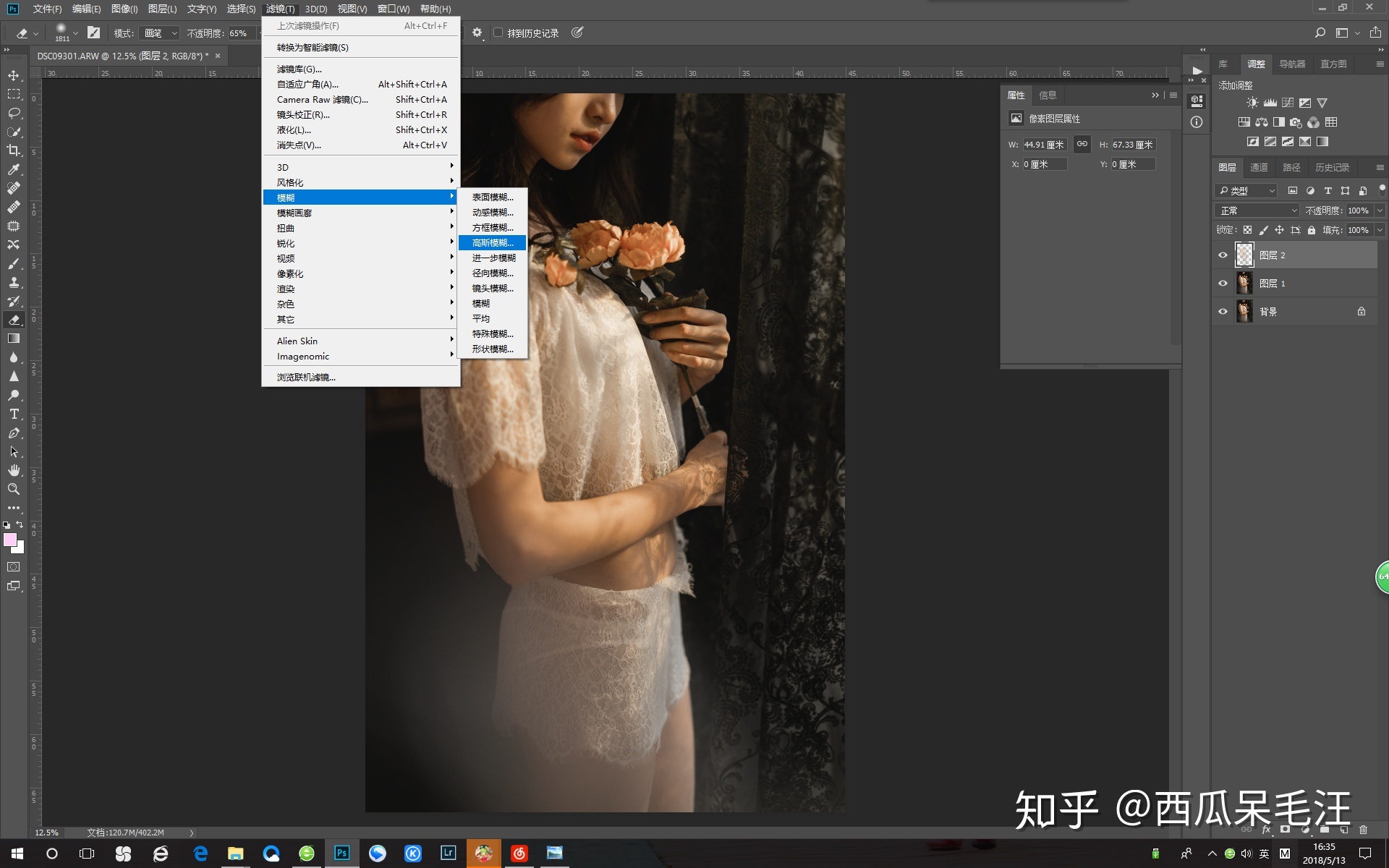Open the layer filter 类型 dropdown
Image resolution: width=1389 pixels, height=868 pixels.
(1246, 191)
